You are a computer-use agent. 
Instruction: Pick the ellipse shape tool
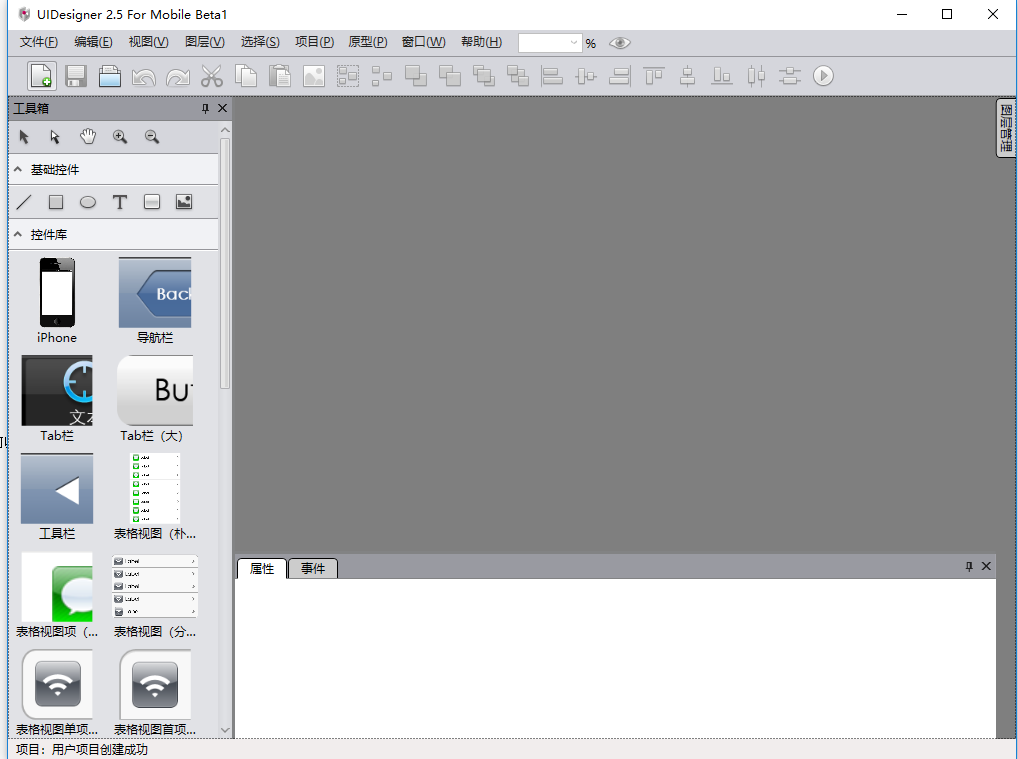pyautogui.click(x=88, y=202)
